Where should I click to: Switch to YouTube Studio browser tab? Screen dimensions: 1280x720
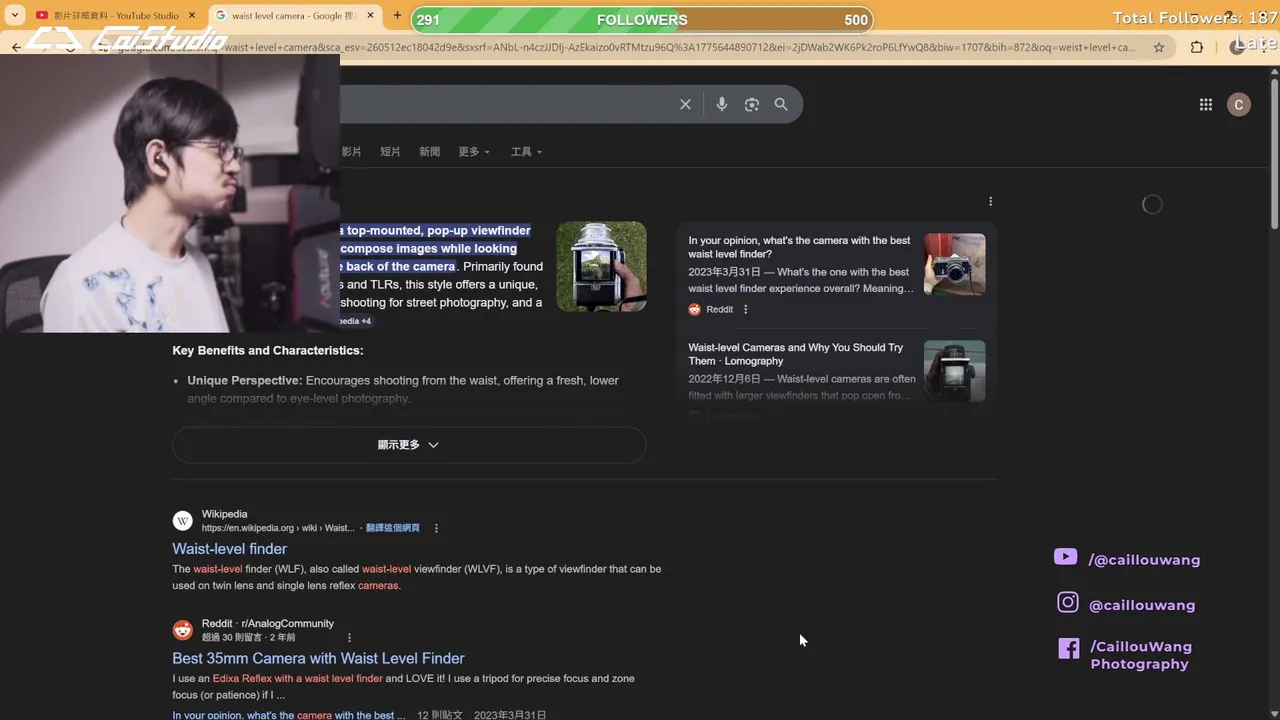coord(115,16)
